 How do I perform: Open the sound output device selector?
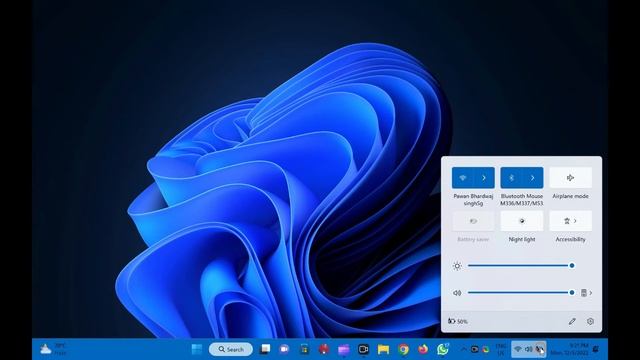(586, 293)
